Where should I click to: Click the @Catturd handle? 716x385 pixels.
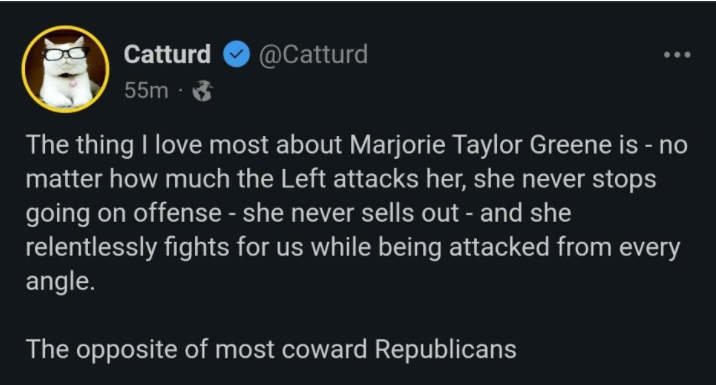tap(313, 54)
